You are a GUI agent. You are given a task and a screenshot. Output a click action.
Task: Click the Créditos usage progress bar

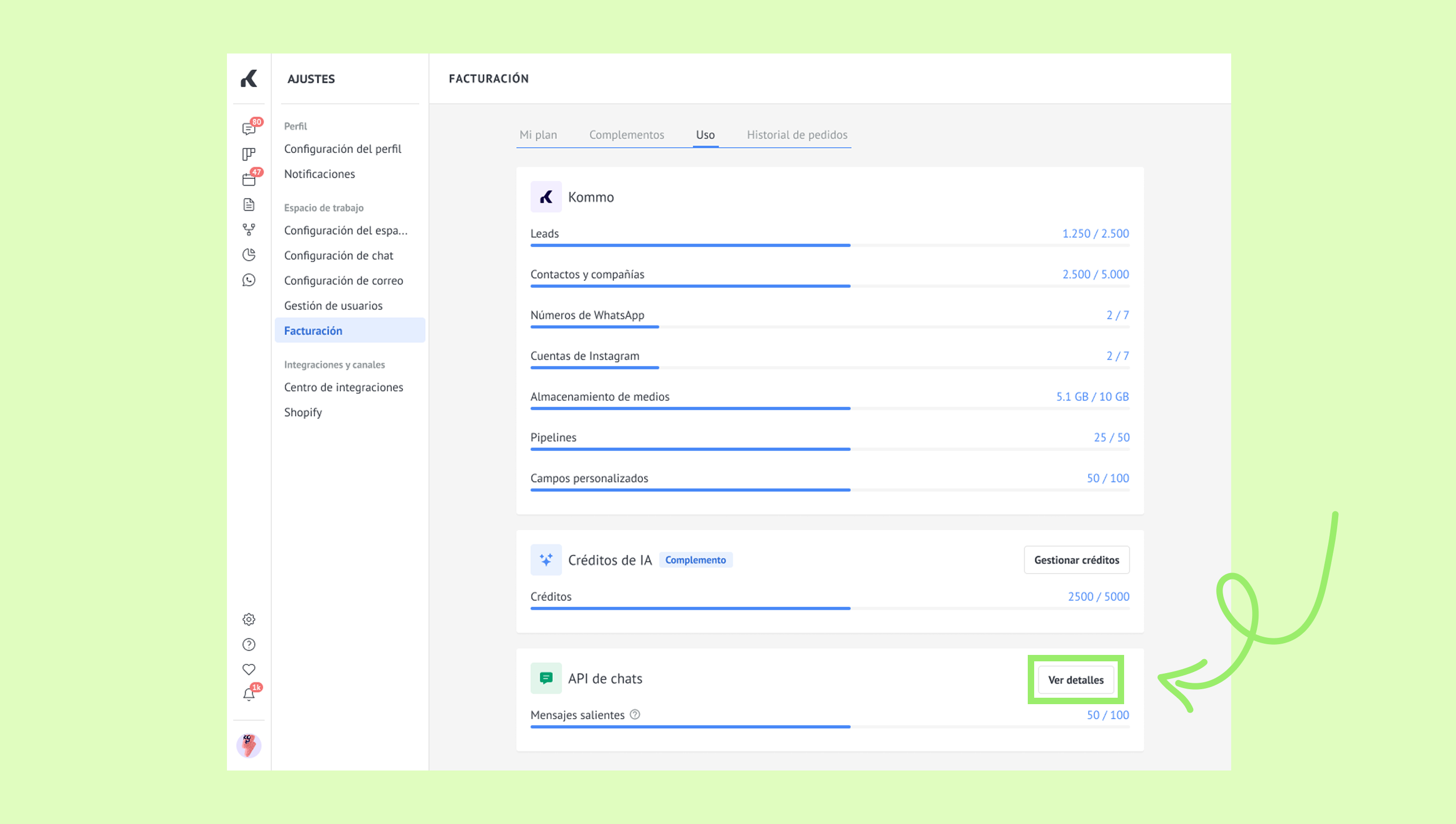pos(829,608)
